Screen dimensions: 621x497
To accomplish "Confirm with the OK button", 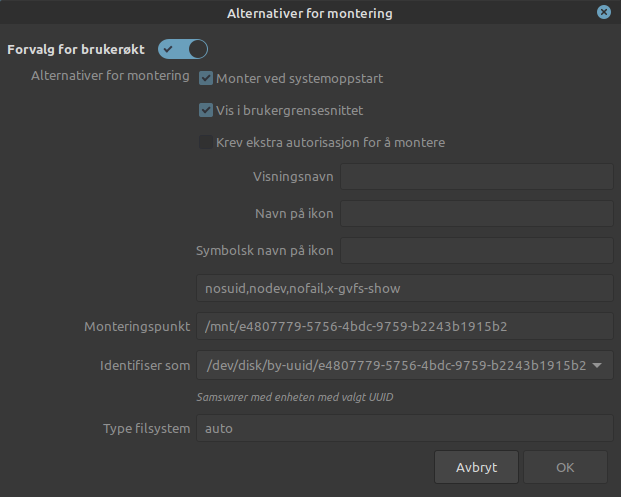I will pyautogui.click(x=565, y=467).
